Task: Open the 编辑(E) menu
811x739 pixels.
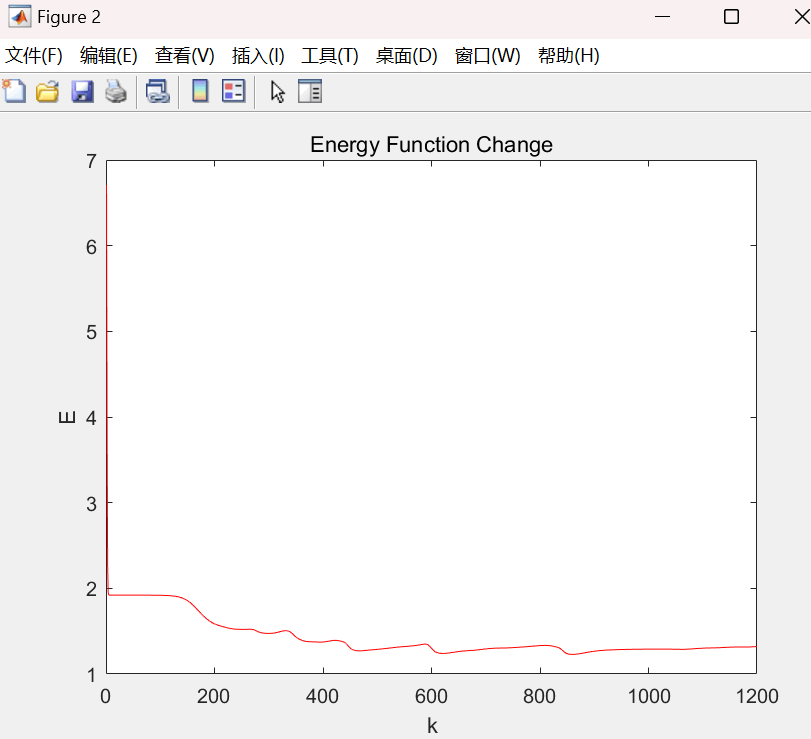Action: (x=108, y=56)
